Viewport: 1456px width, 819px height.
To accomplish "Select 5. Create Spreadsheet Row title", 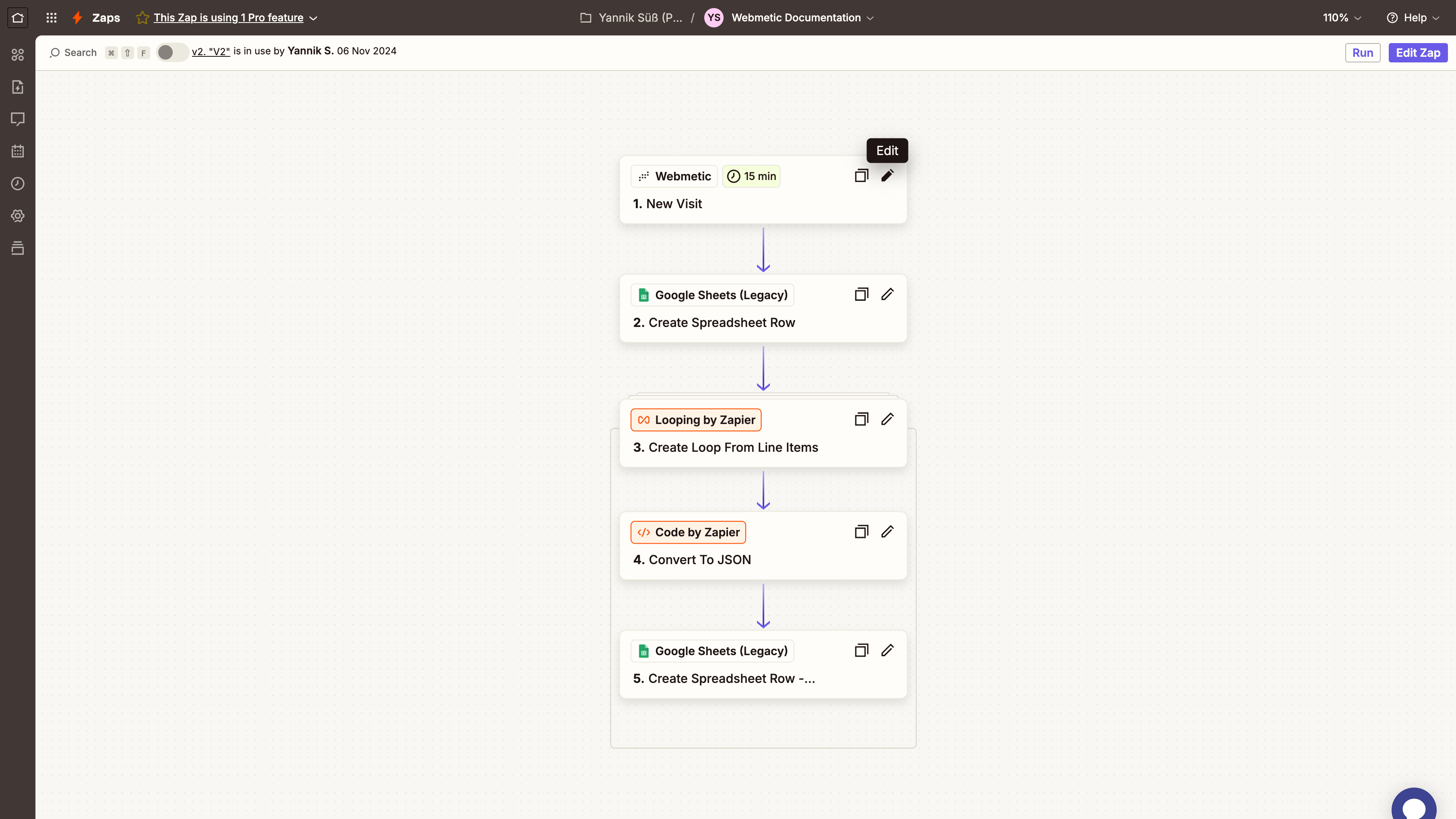I will click(724, 678).
